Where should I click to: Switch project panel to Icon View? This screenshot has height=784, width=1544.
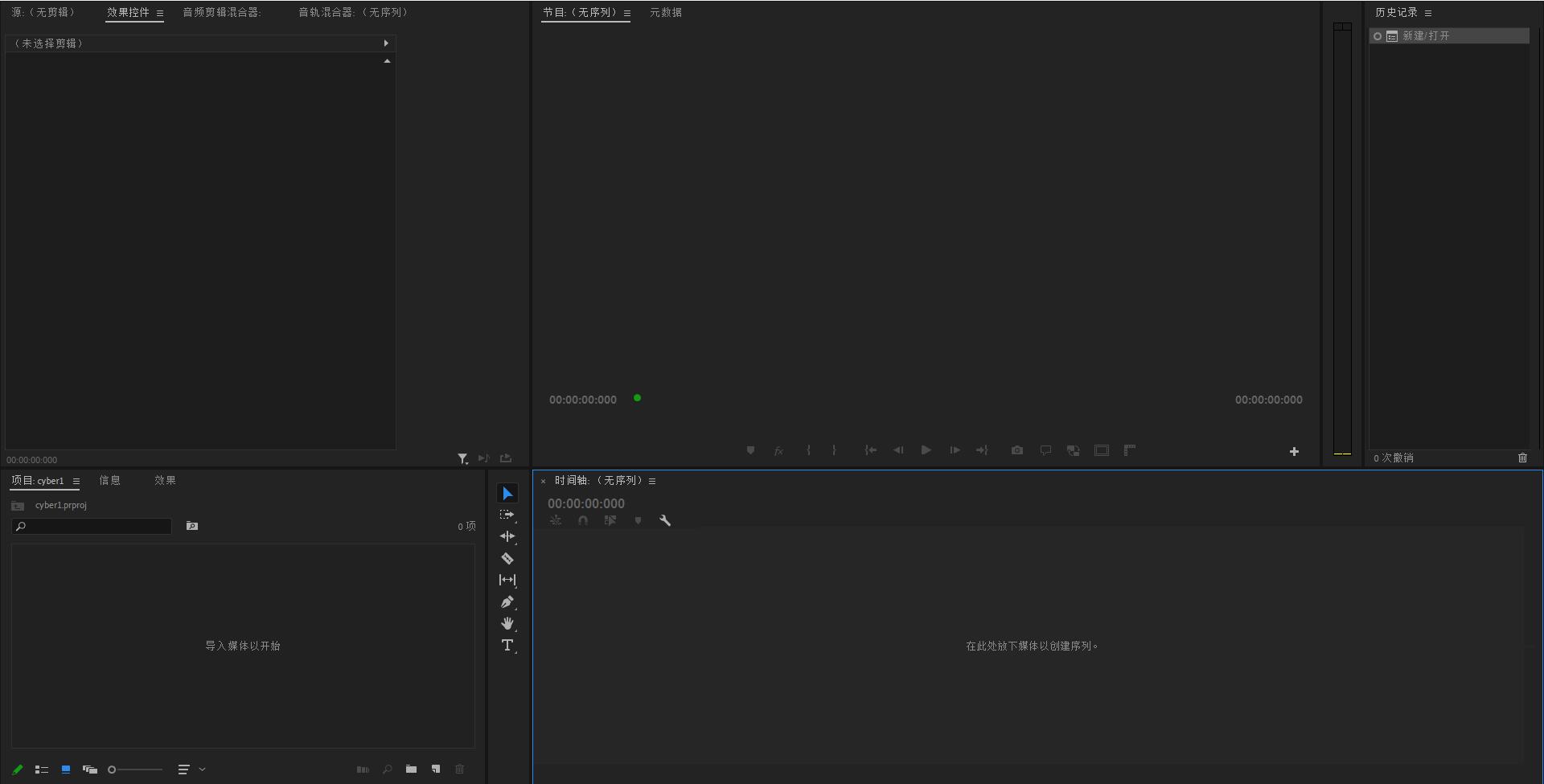pos(66,770)
